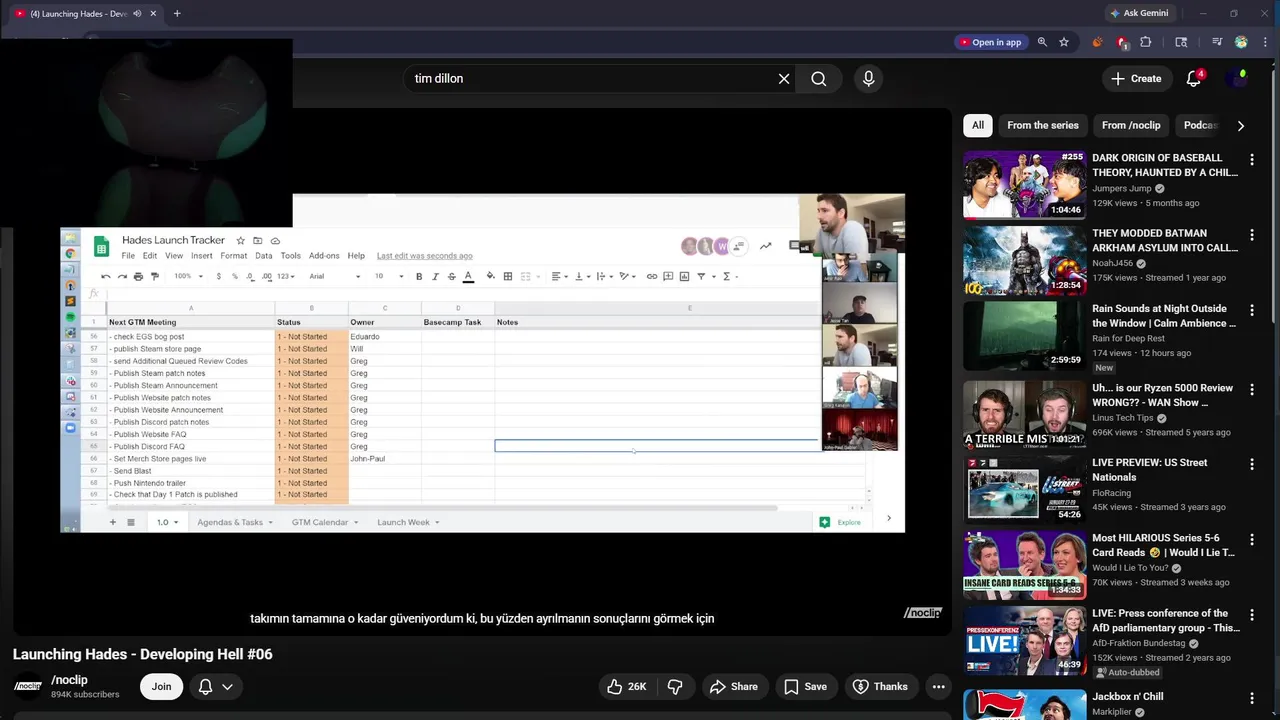Open the Jumpers Jump channel link
The image size is (1280, 720).
pos(1122,188)
